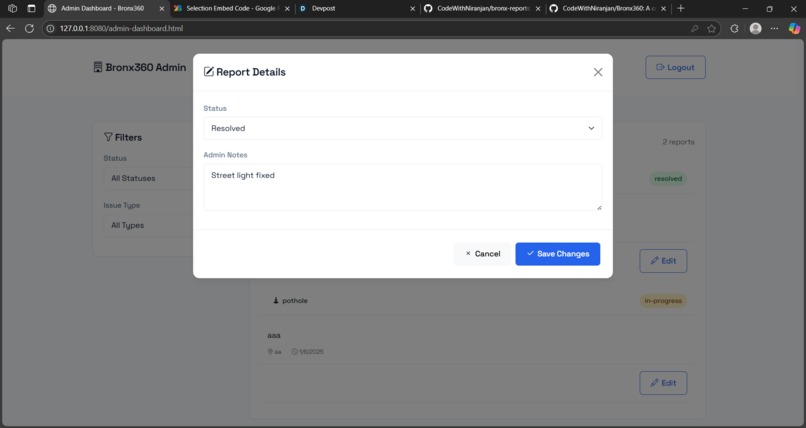The width and height of the screenshot is (806, 428).
Task: Close the Report Details modal with X
Action: pyautogui.click(x=598, y=72)
